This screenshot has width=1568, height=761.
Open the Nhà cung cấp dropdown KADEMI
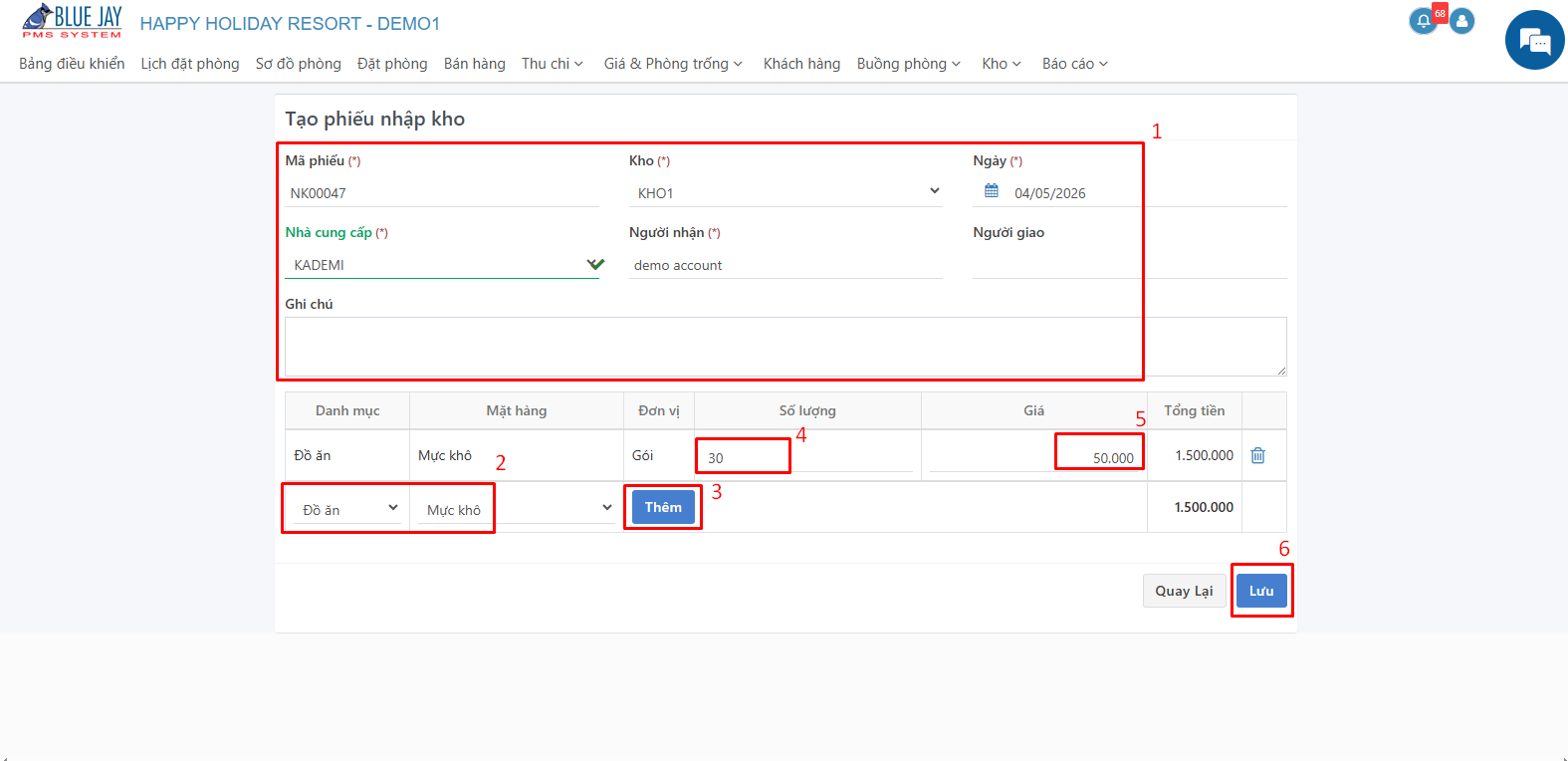coord(442,265)
